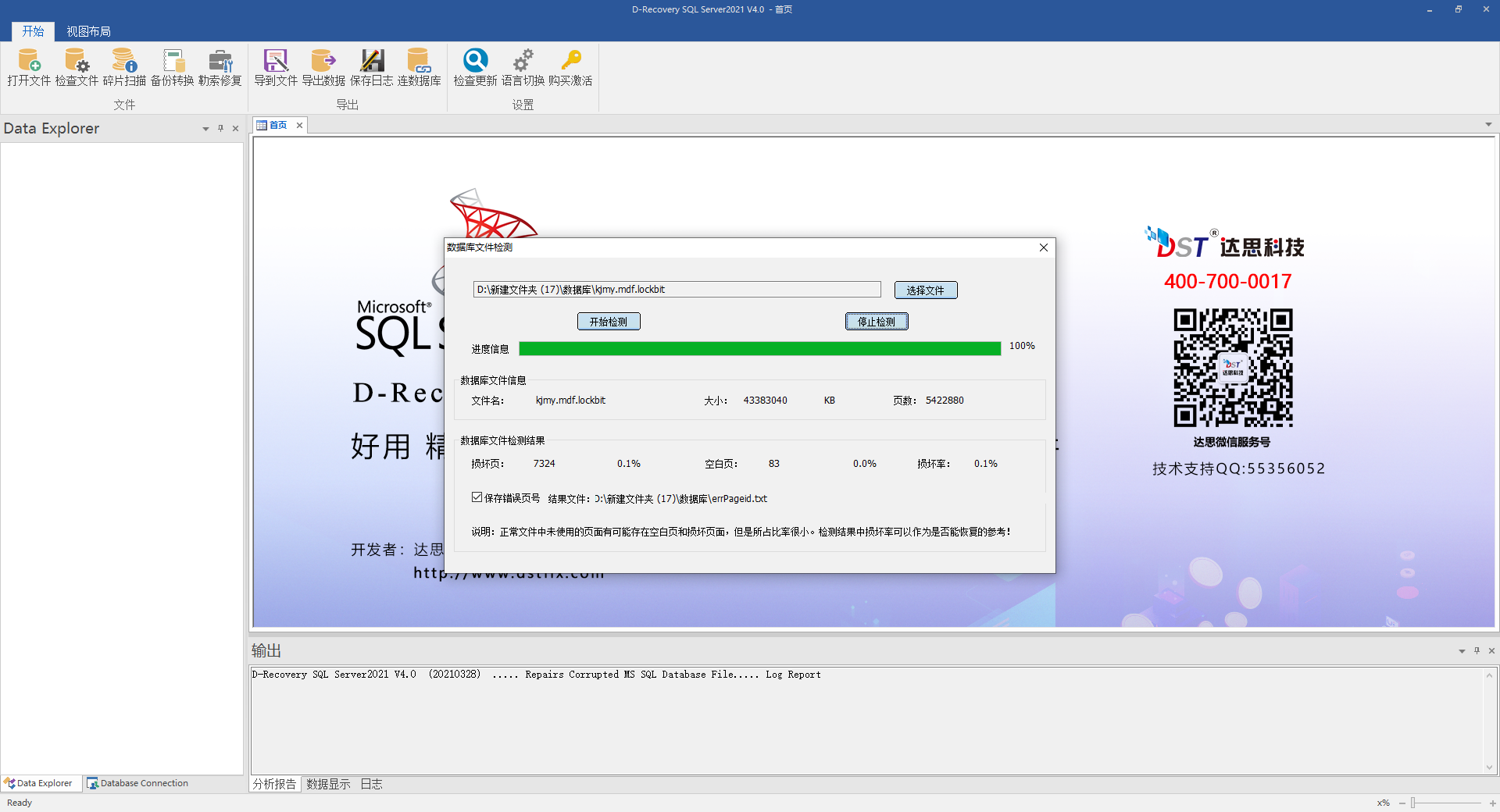Click the page count value 5422880
This screenshot has width=1500, height=812.
[945, 401]
